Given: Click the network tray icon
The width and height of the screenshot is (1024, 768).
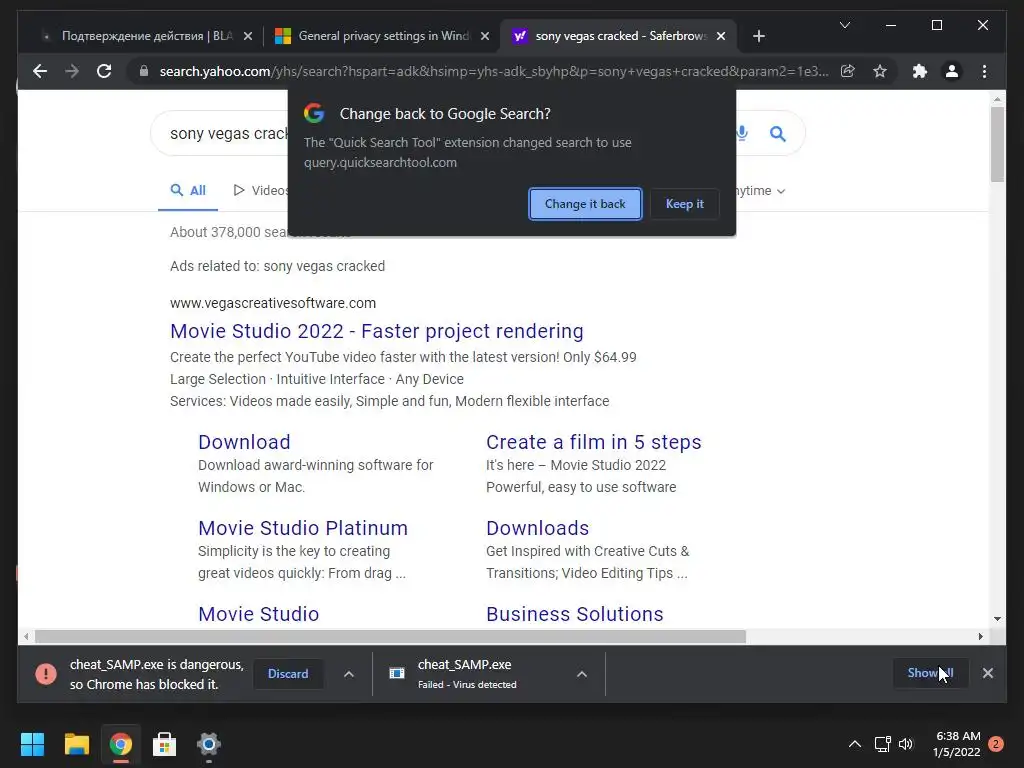Looking at the screenshot, I should click(x=882, y=744).
